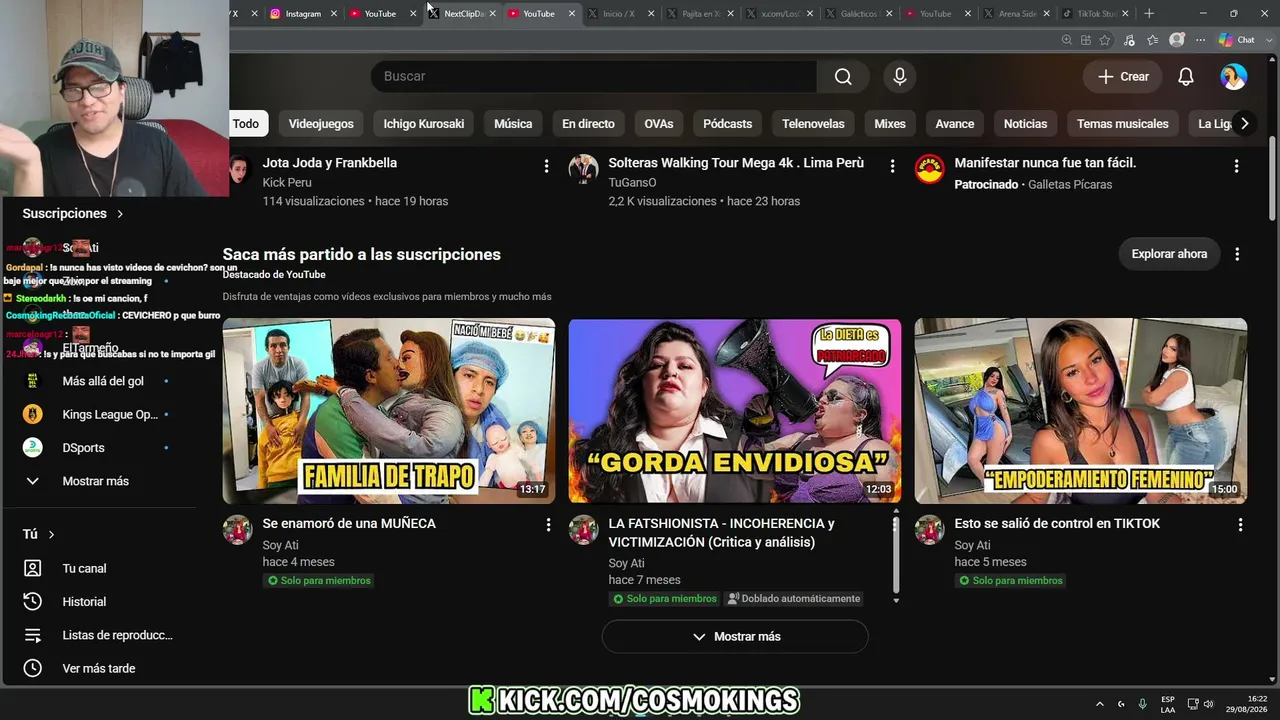1280x720 pixels.
Task: Open taskbar network icon
Action: (1193, 704)
